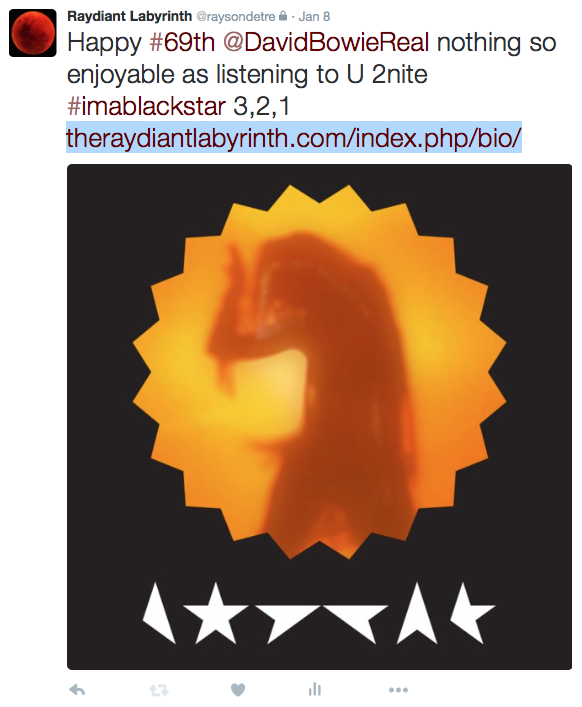Viewport: 582px width, 707px height.
Task: Follow the theraydiantlabyrinth.com bio link
Action: [x=294, y=137]
